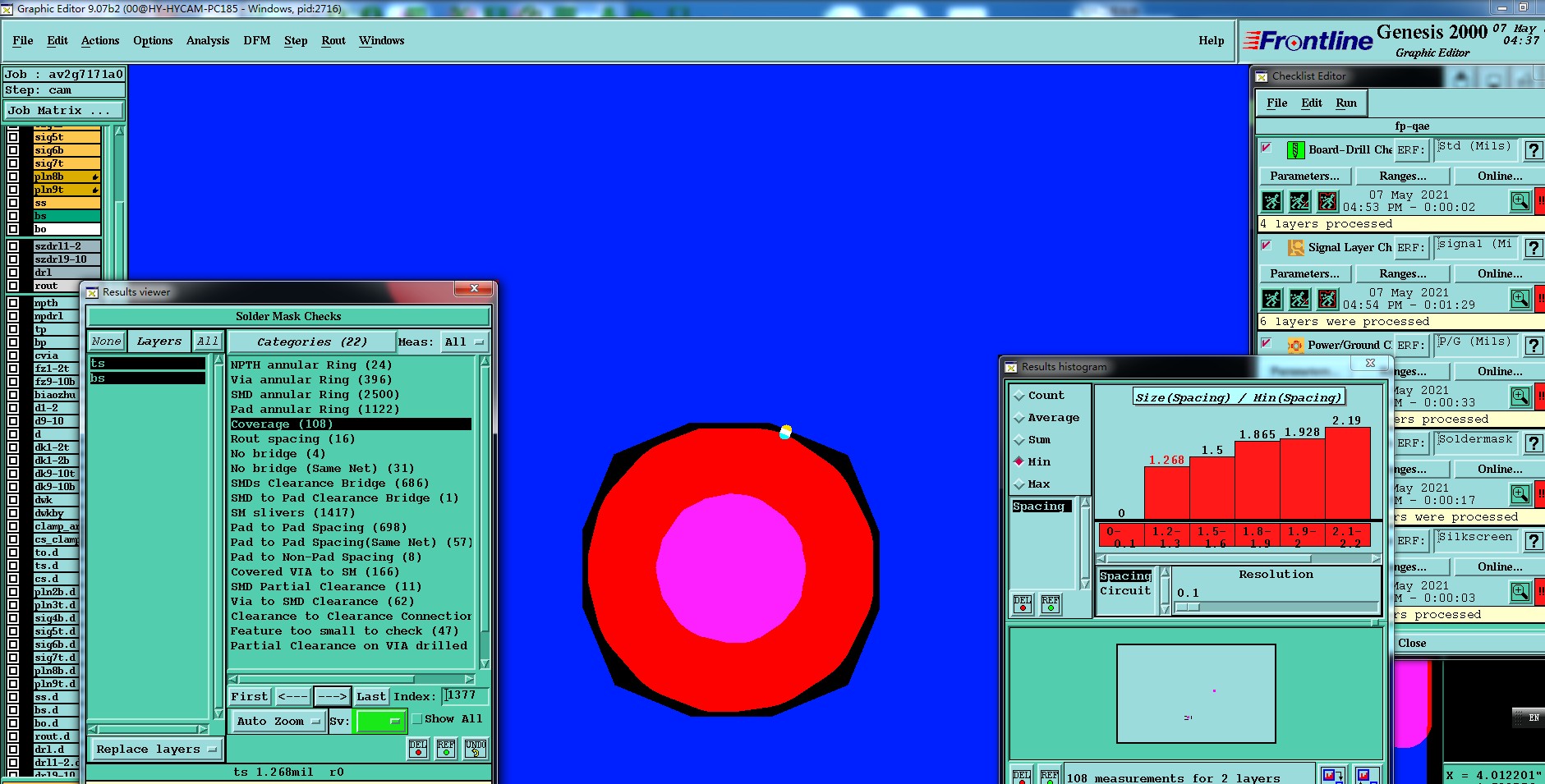Click scroll-down arrow beside Spacing/Circuit list

click(1165, 609)
